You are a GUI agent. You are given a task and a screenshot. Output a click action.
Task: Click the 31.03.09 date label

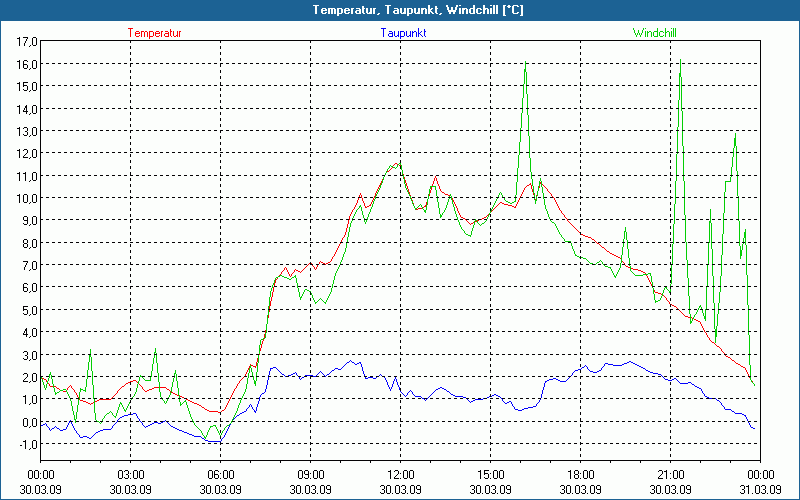[760, 490]
